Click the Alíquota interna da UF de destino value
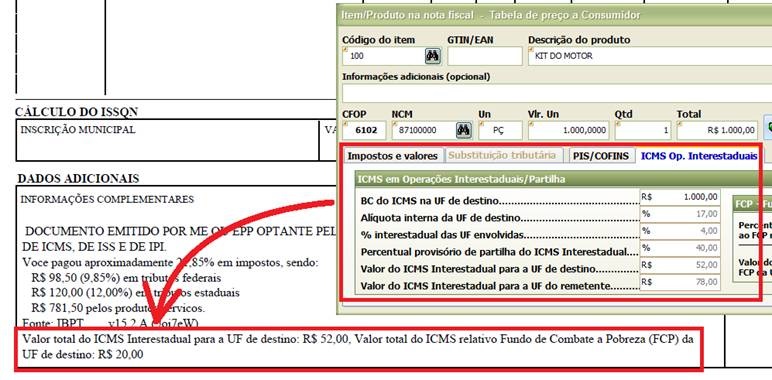Viewport: 772px width, 380px height. tap(680, 214)
